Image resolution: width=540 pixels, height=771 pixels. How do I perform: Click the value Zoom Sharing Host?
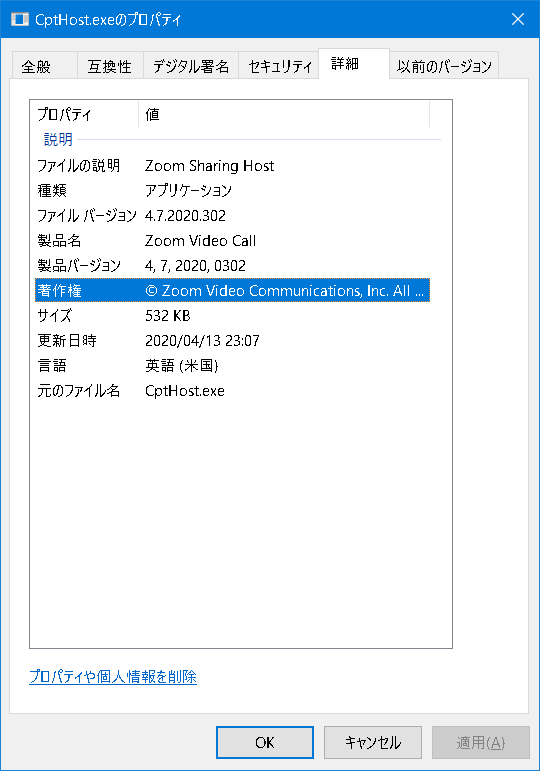(210, 166)
